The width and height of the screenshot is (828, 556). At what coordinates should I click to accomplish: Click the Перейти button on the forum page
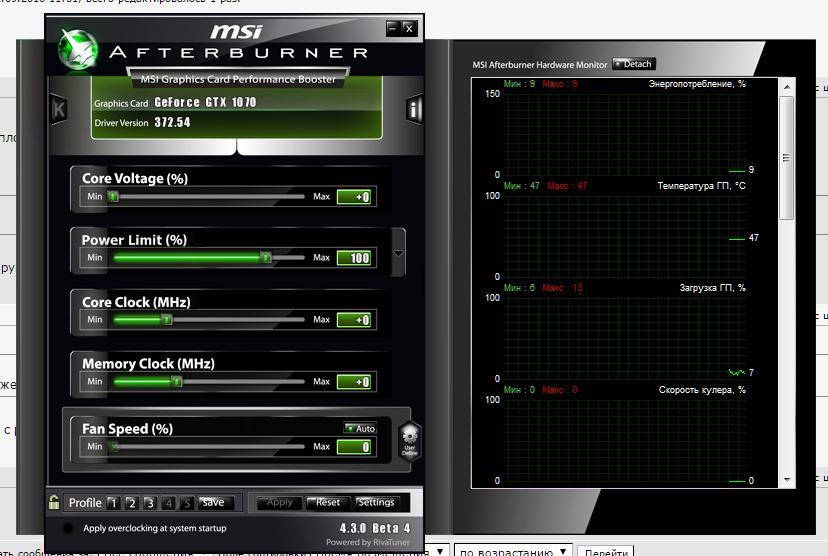[606, 552]
